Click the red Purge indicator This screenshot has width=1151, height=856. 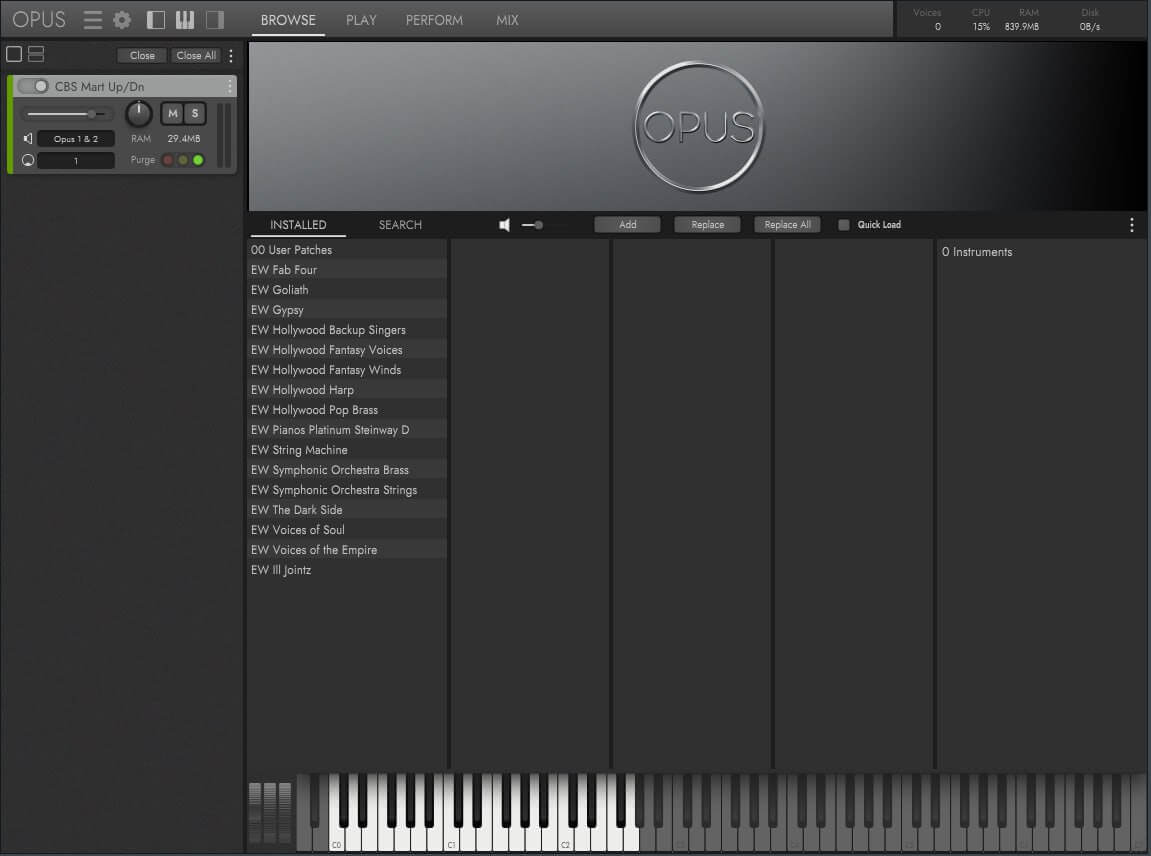click(x=168, y=160)
